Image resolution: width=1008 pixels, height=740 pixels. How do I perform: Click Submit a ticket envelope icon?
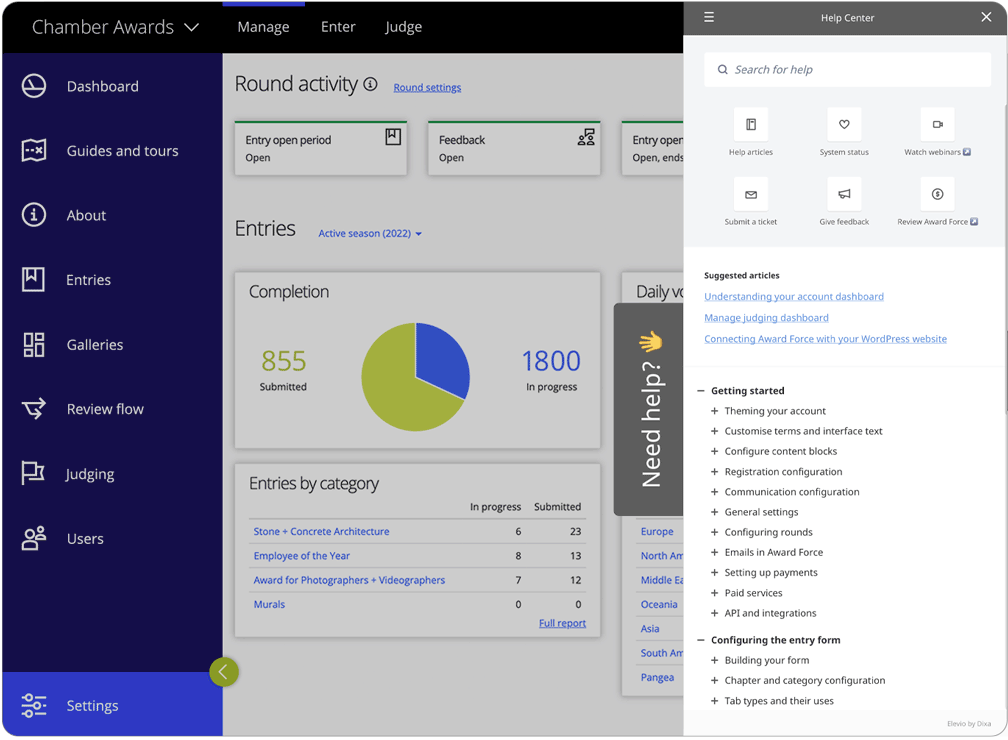tap(750, 194)
